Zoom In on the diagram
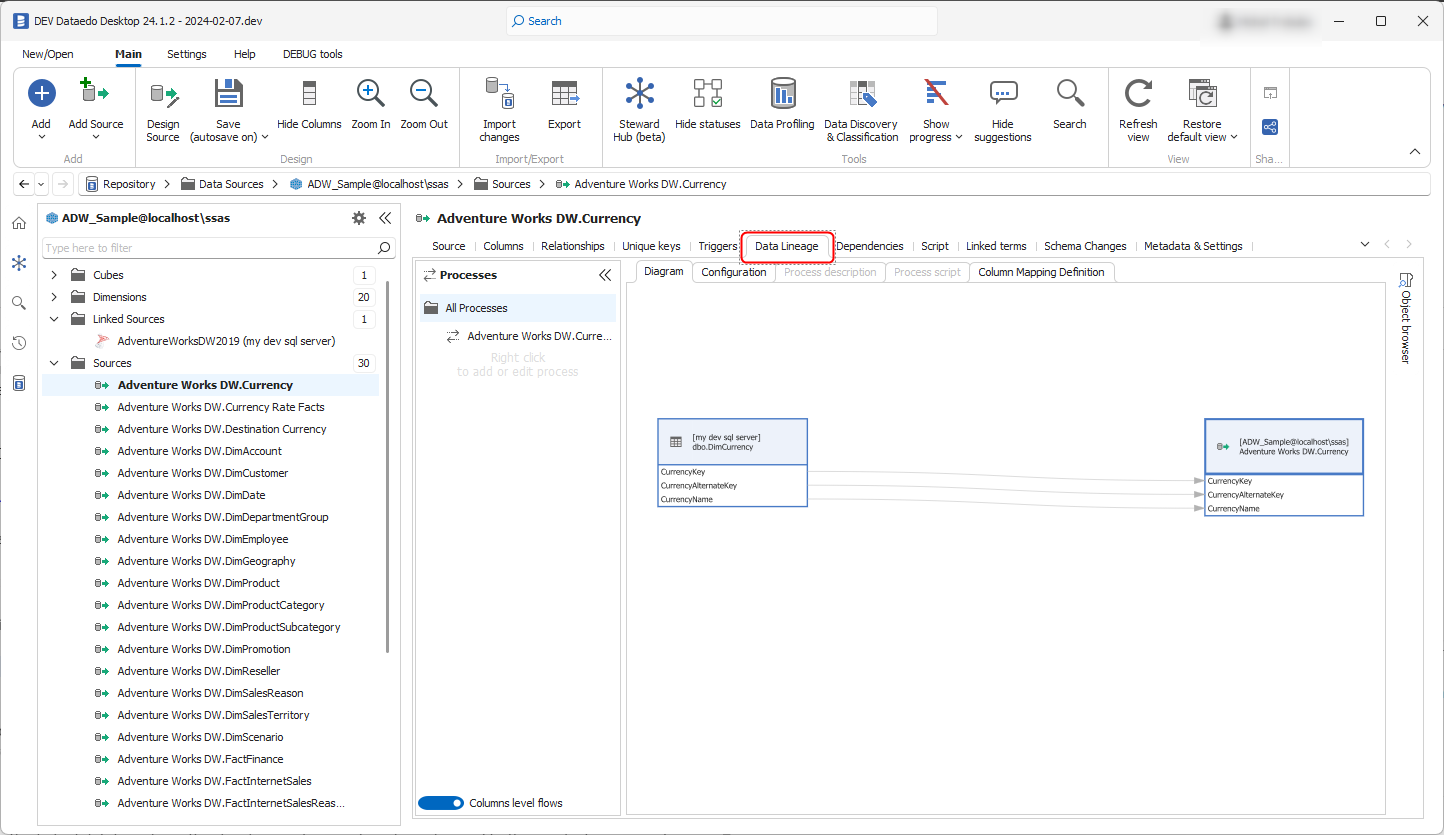The height and width of the screenshot is (835, 1444). (371, 105)
